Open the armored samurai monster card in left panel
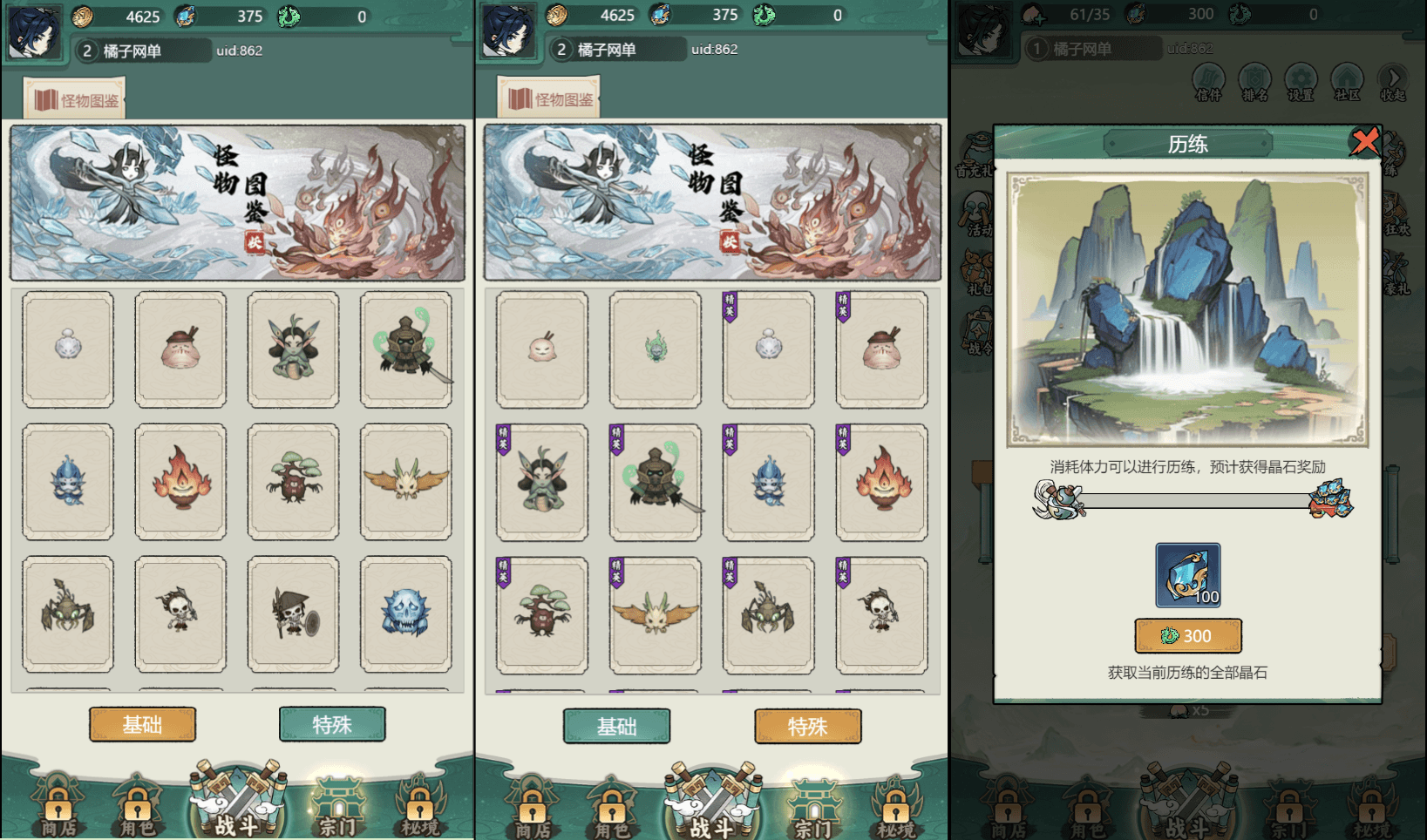Screen dimensions: 1427x840 pos(406,349)
